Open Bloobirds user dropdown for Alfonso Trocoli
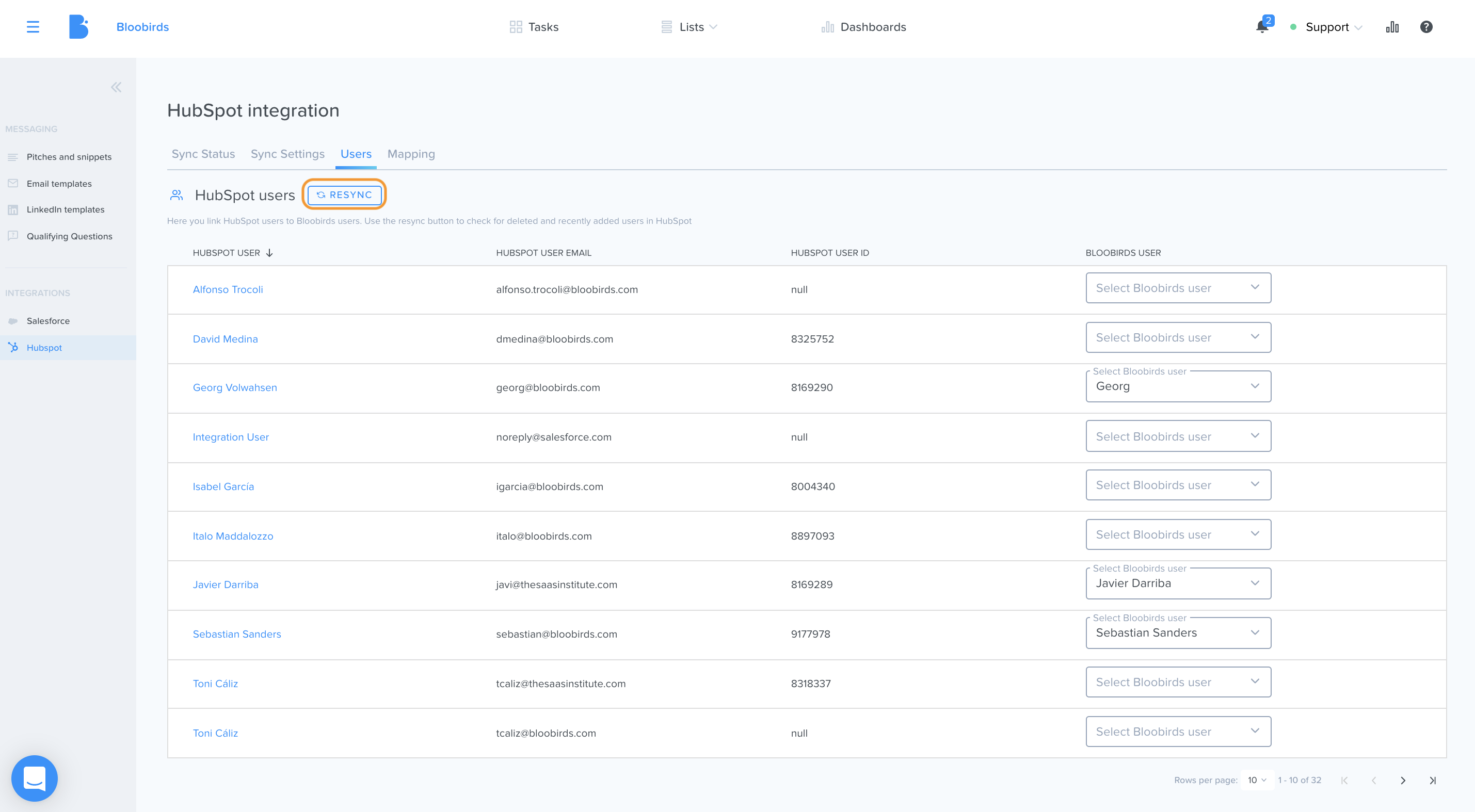Image resolution: width=1475 pixels, height=812 pixels. [1178, 288]
